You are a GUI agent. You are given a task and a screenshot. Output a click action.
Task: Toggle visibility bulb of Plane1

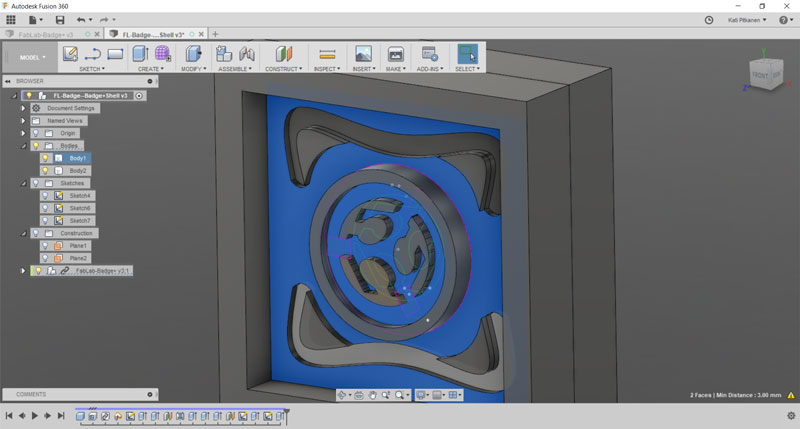(45, 245)
